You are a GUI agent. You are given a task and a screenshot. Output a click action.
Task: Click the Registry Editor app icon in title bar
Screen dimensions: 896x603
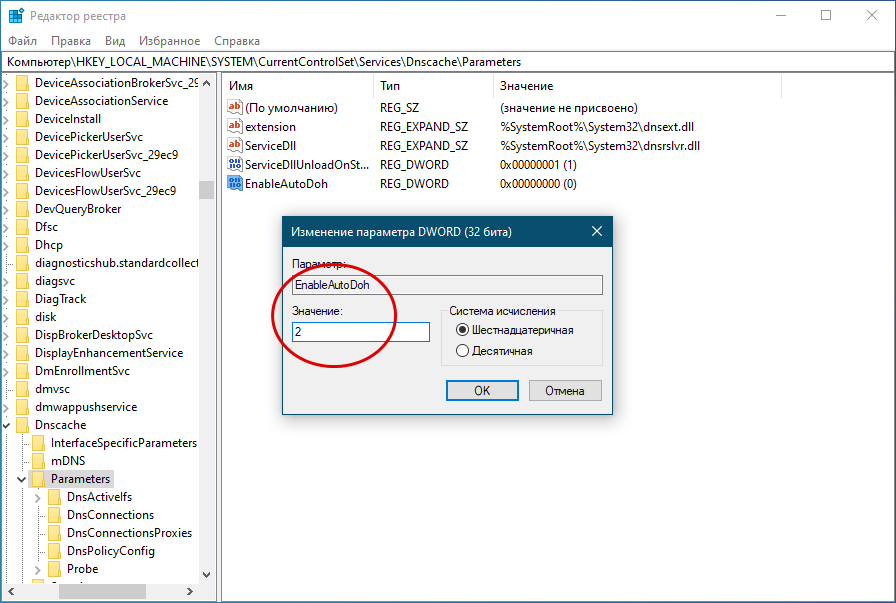16,15
